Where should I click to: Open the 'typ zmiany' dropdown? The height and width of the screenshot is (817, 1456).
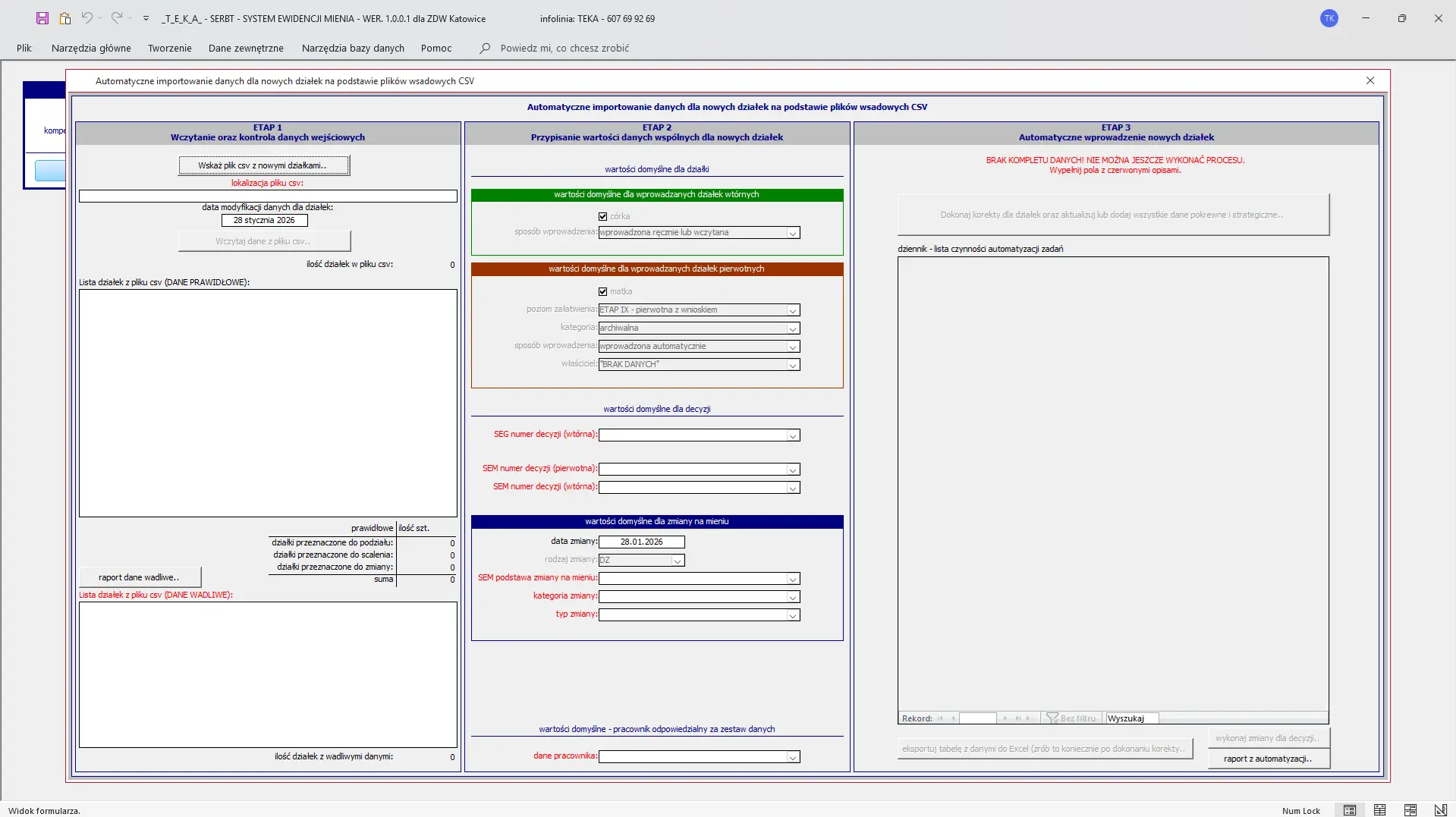coord(793,615)
